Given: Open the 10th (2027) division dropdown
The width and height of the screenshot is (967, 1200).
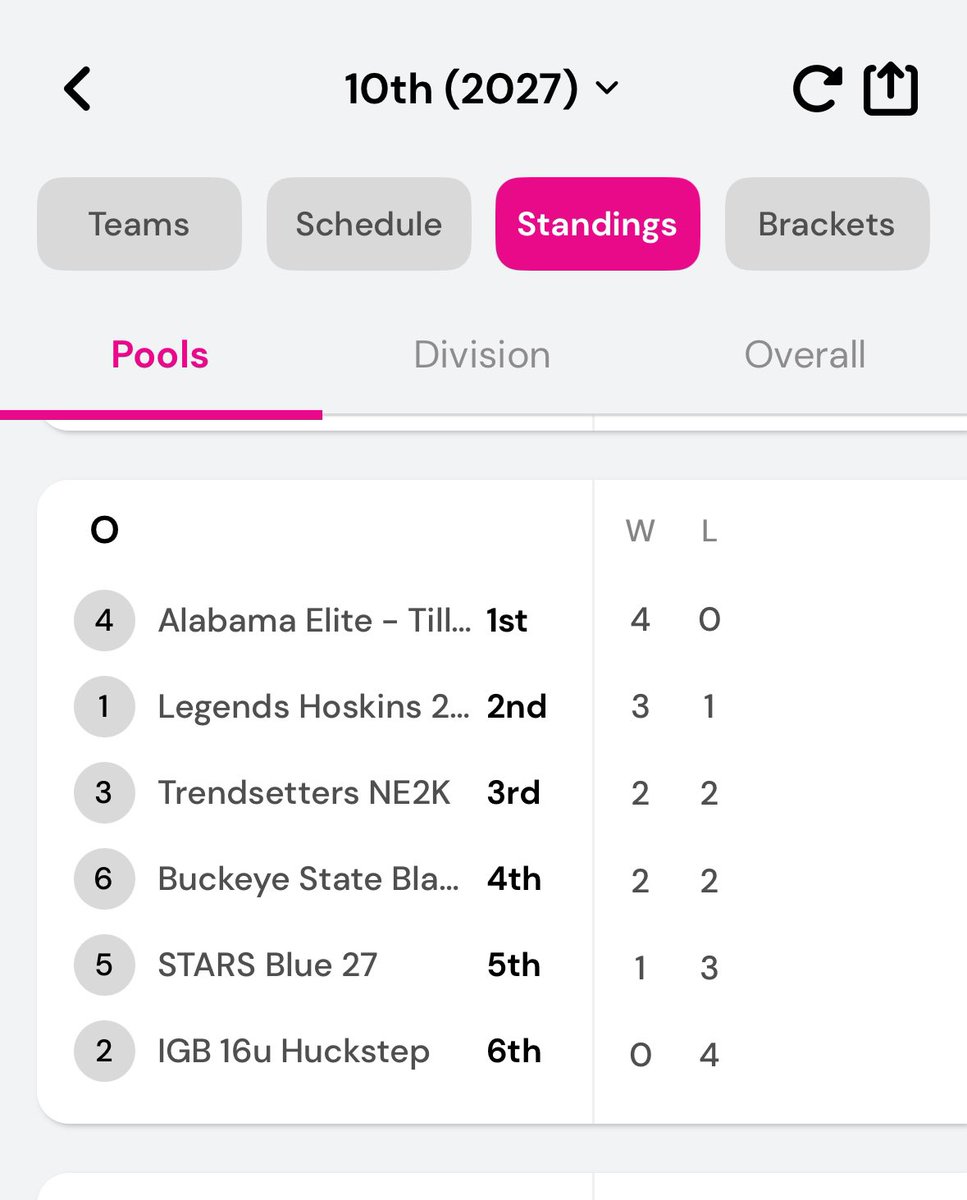Looking at the screenshot, I should [x=461, y=89].
